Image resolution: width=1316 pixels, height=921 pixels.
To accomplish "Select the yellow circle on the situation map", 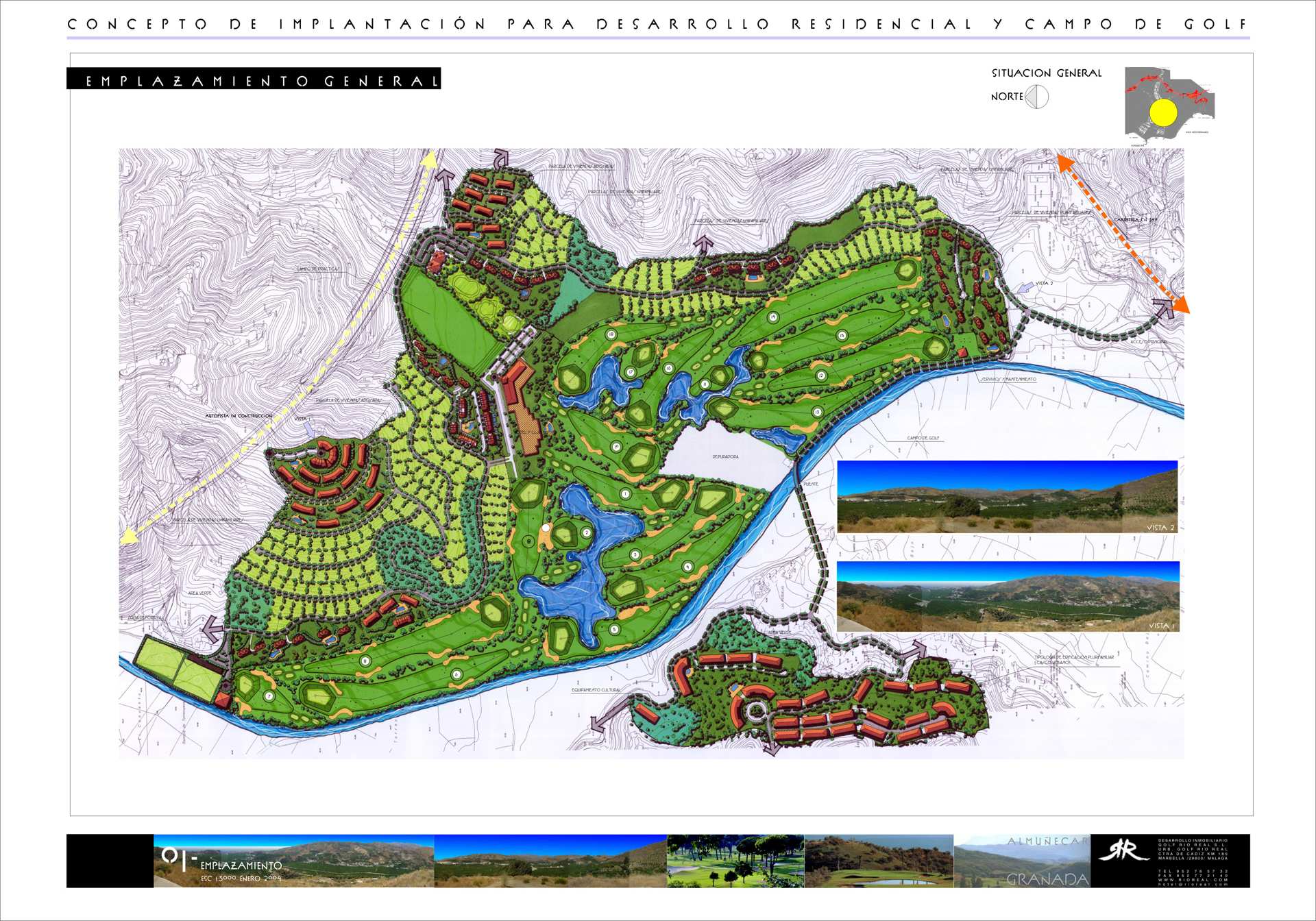I will pos(1162,112).
